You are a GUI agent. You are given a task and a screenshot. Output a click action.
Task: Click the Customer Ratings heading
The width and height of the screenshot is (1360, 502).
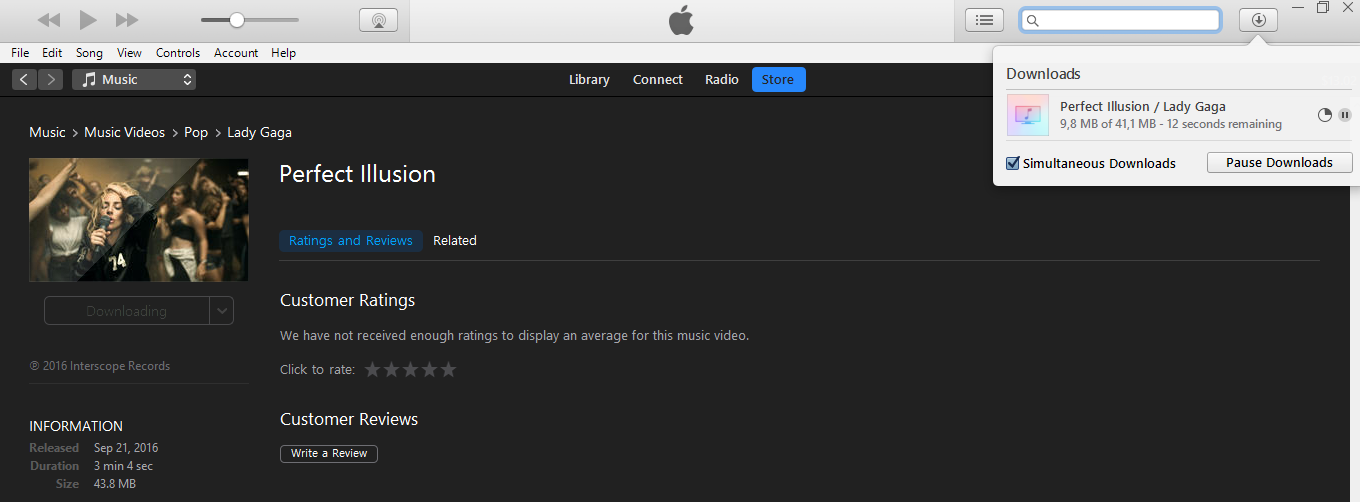[347, 300]
